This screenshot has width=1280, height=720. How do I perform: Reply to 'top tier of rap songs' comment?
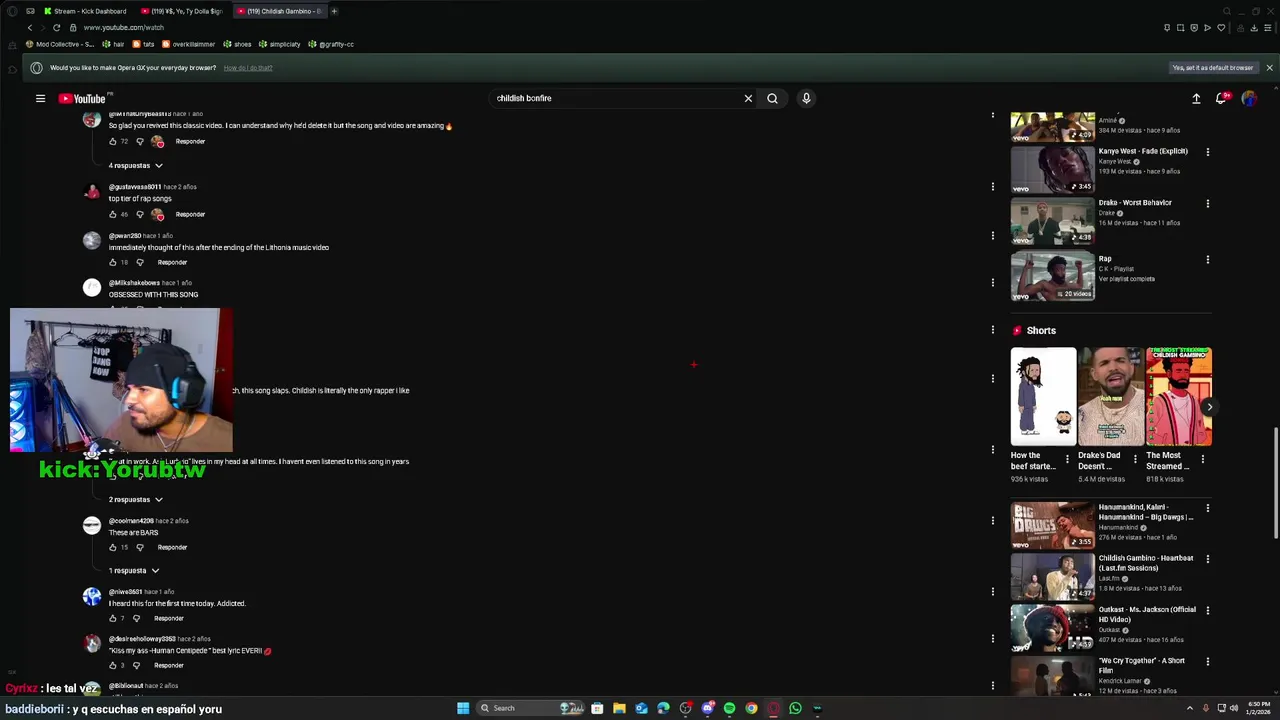pos(190,214)
